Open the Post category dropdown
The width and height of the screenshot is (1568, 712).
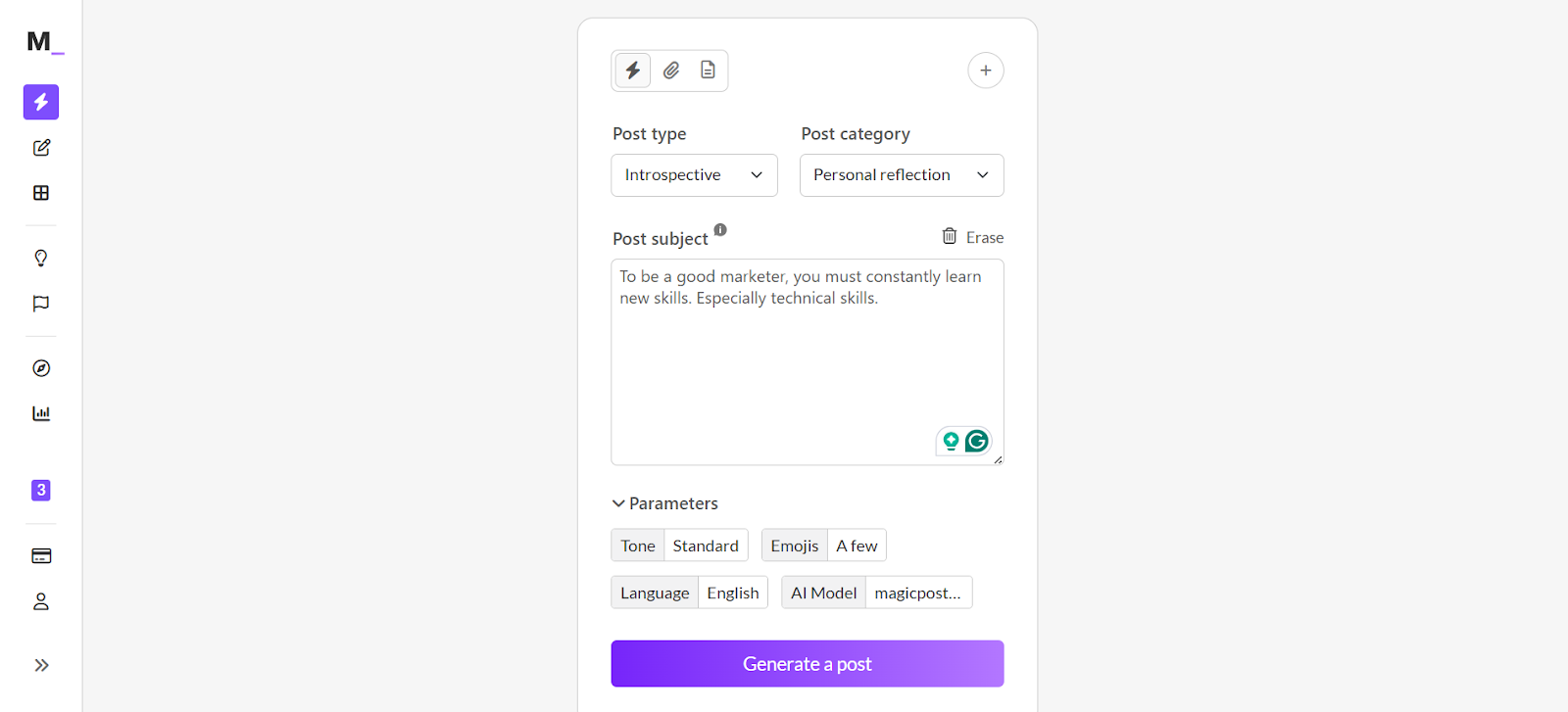[902, 175]
